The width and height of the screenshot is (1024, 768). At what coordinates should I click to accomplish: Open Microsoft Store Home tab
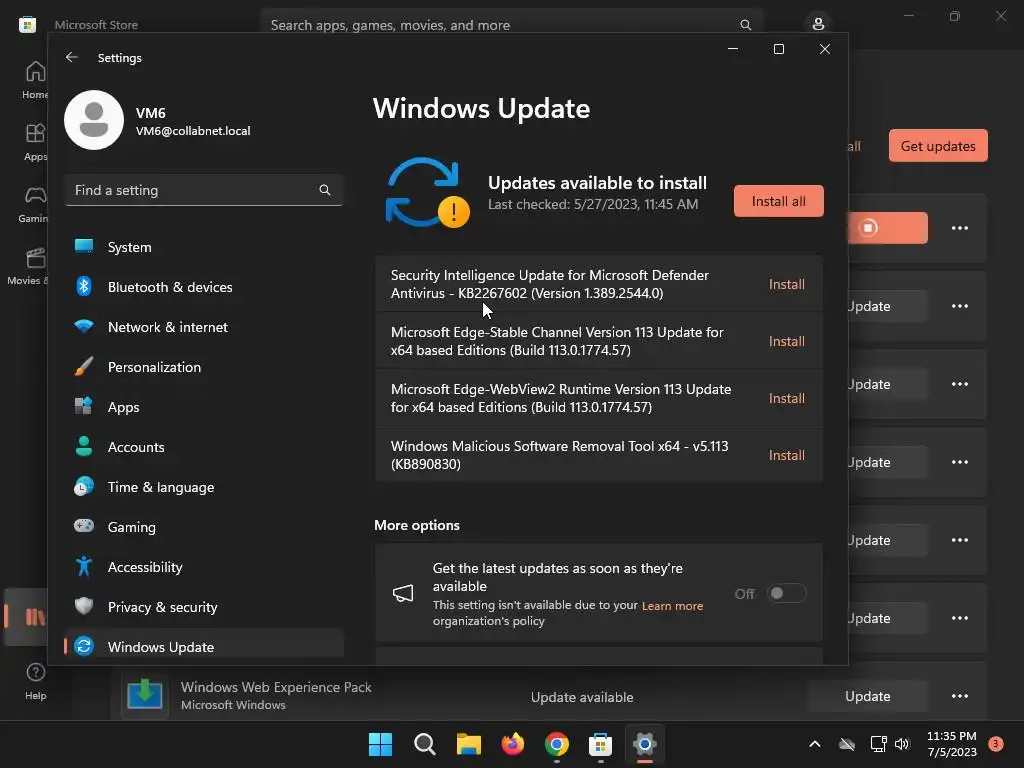35,80
